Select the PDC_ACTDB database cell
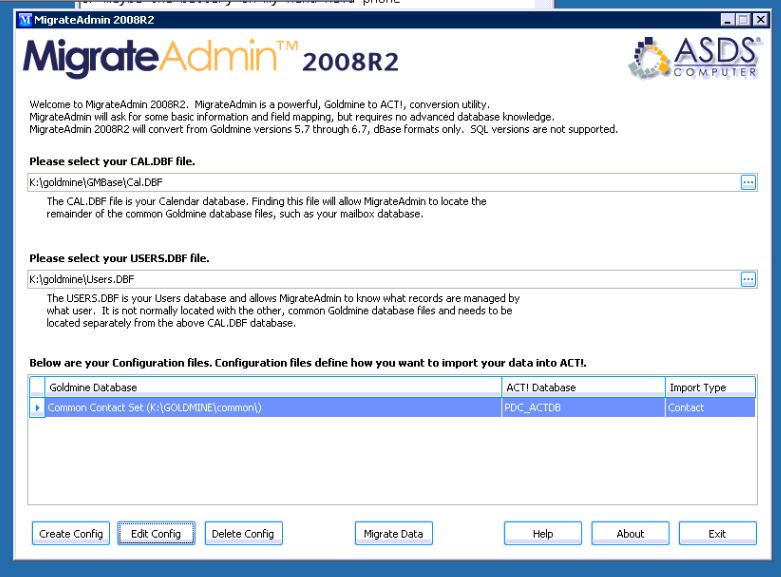The width and height of the screenshot is (781, 577). coord(583,408)
